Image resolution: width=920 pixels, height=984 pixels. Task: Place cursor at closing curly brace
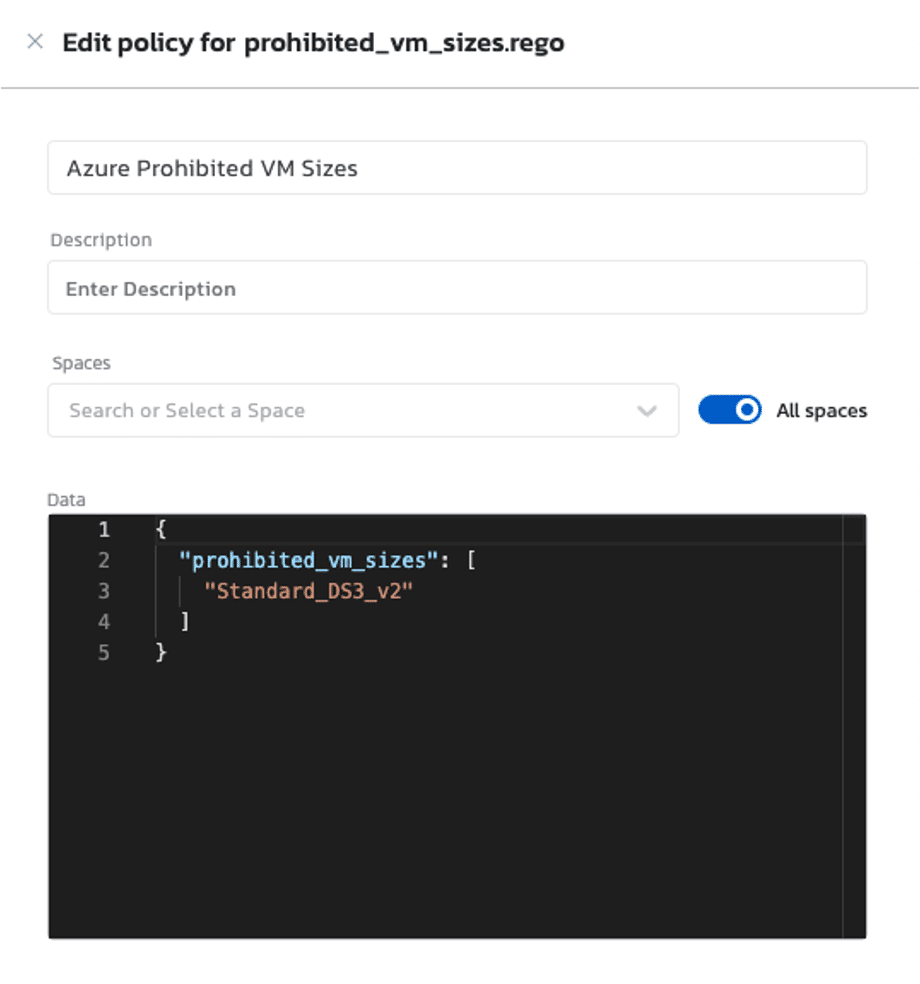point(161,653)
